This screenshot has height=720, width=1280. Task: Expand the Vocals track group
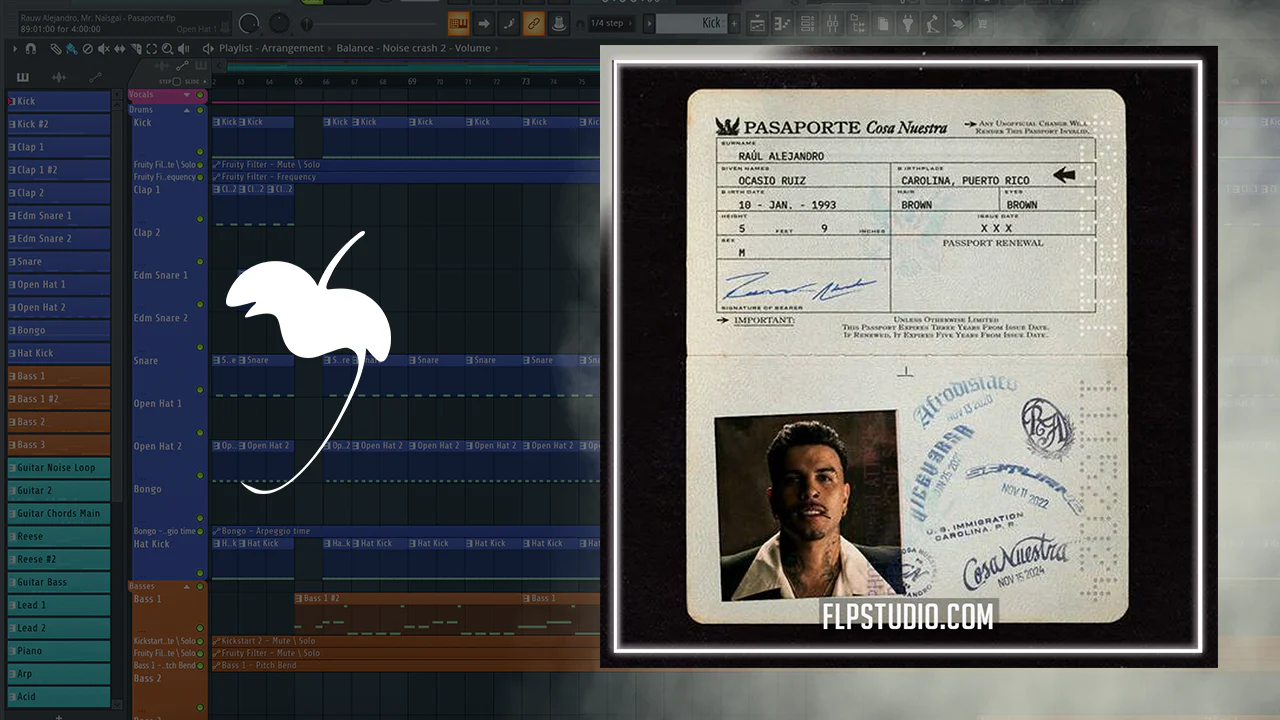click(x=187, y=95)
